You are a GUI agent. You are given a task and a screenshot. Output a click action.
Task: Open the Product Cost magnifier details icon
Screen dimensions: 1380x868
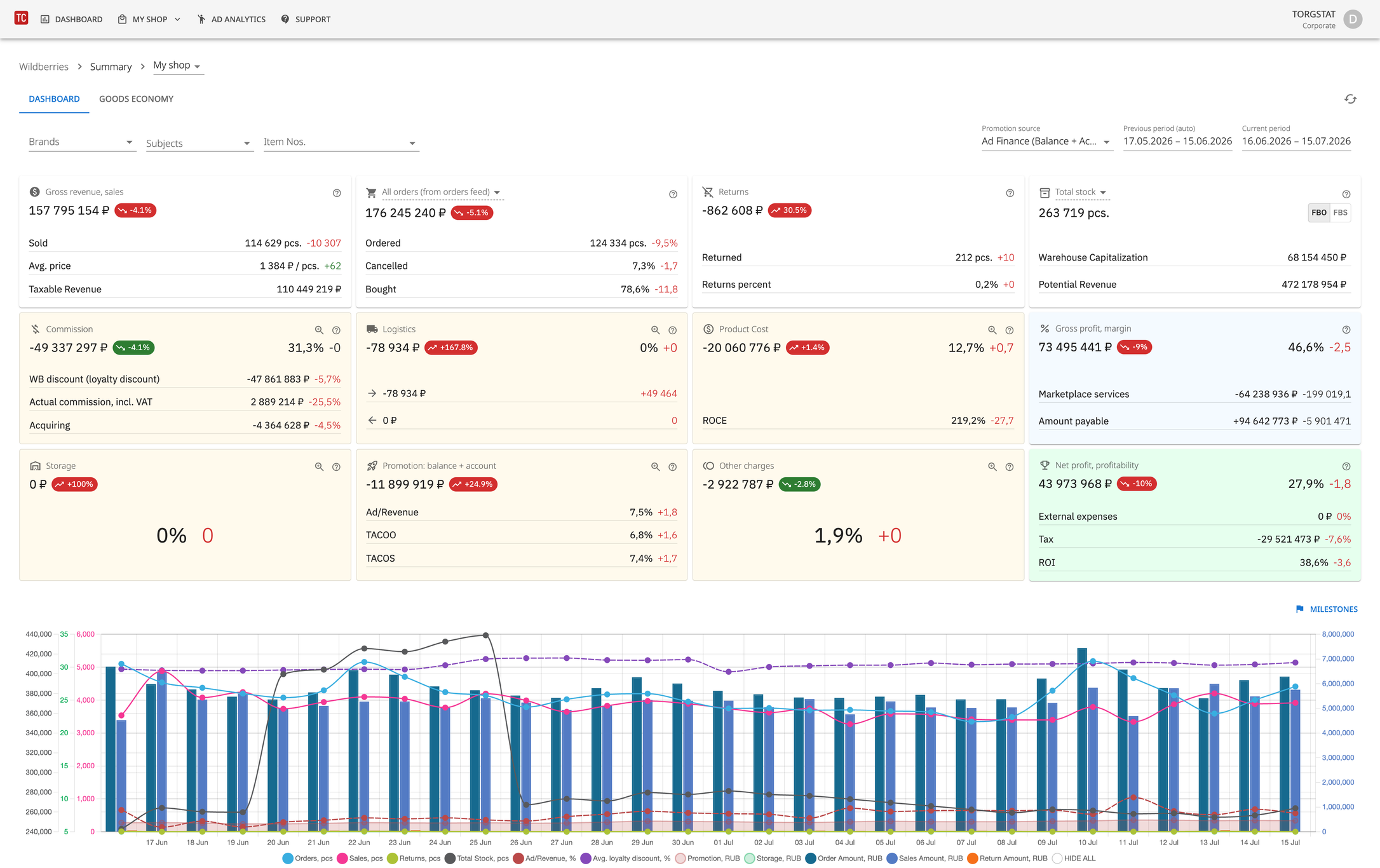point(992,330)
